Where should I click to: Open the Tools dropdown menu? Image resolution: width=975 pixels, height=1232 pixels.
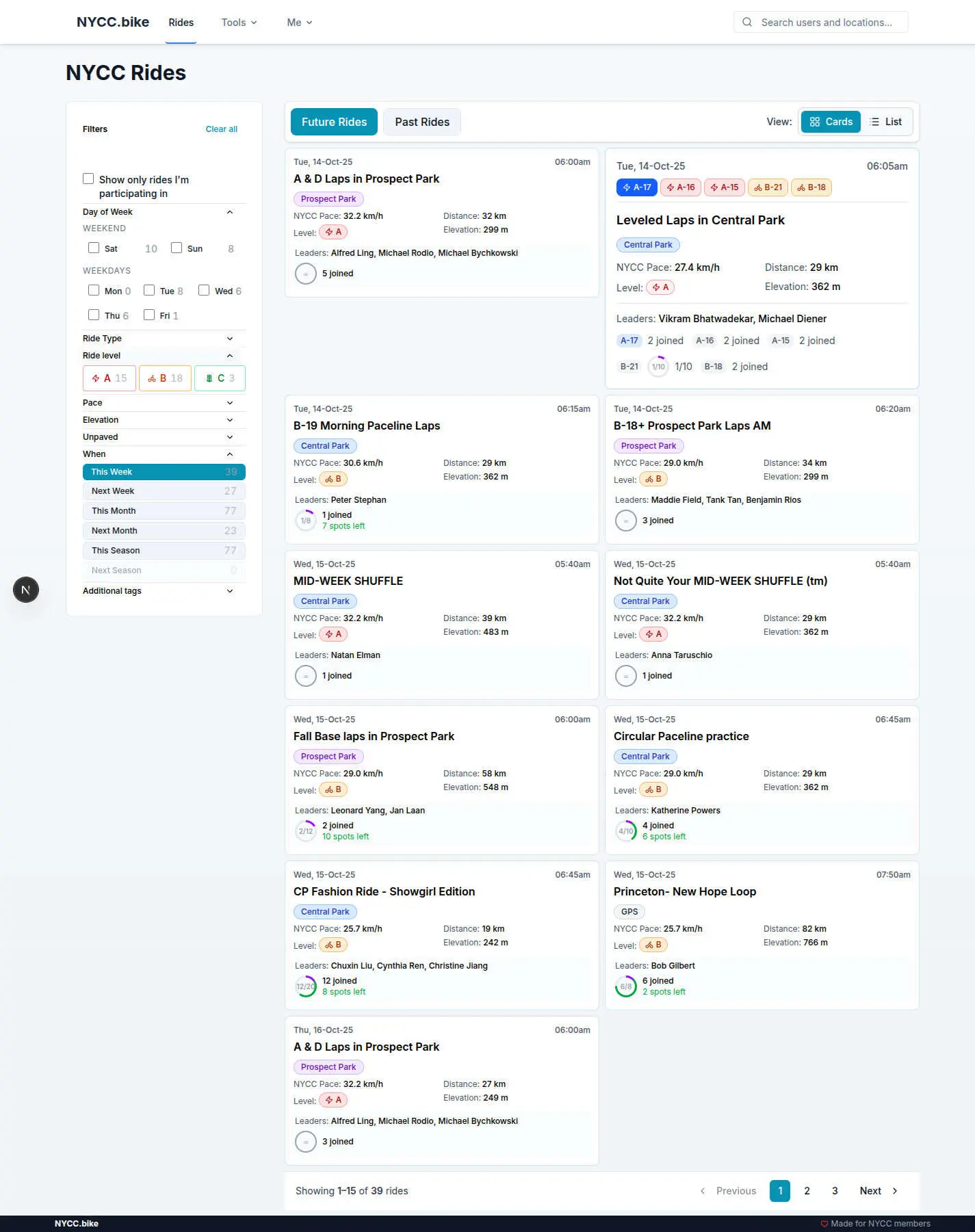coord(239,23)
